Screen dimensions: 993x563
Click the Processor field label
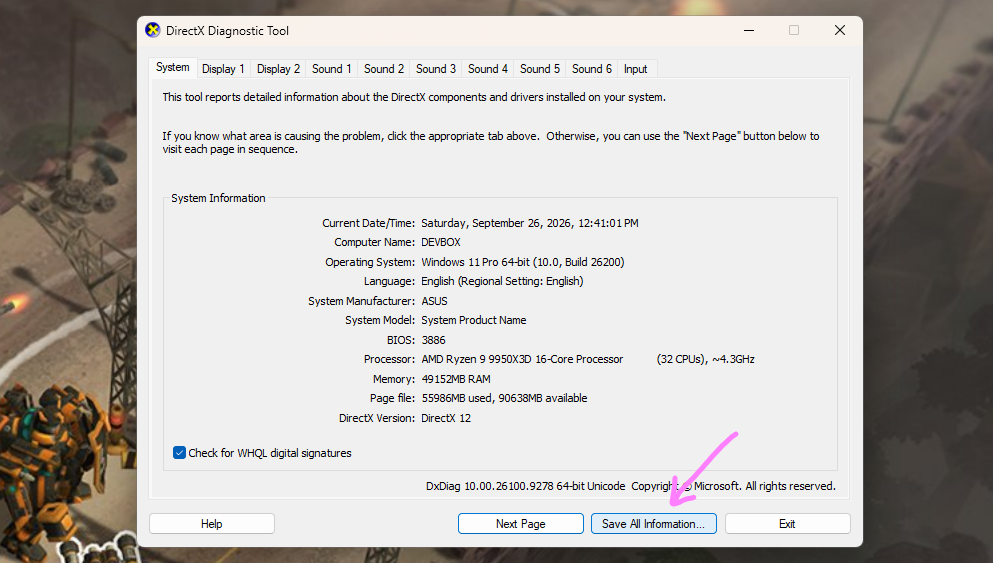click(389, 359)
